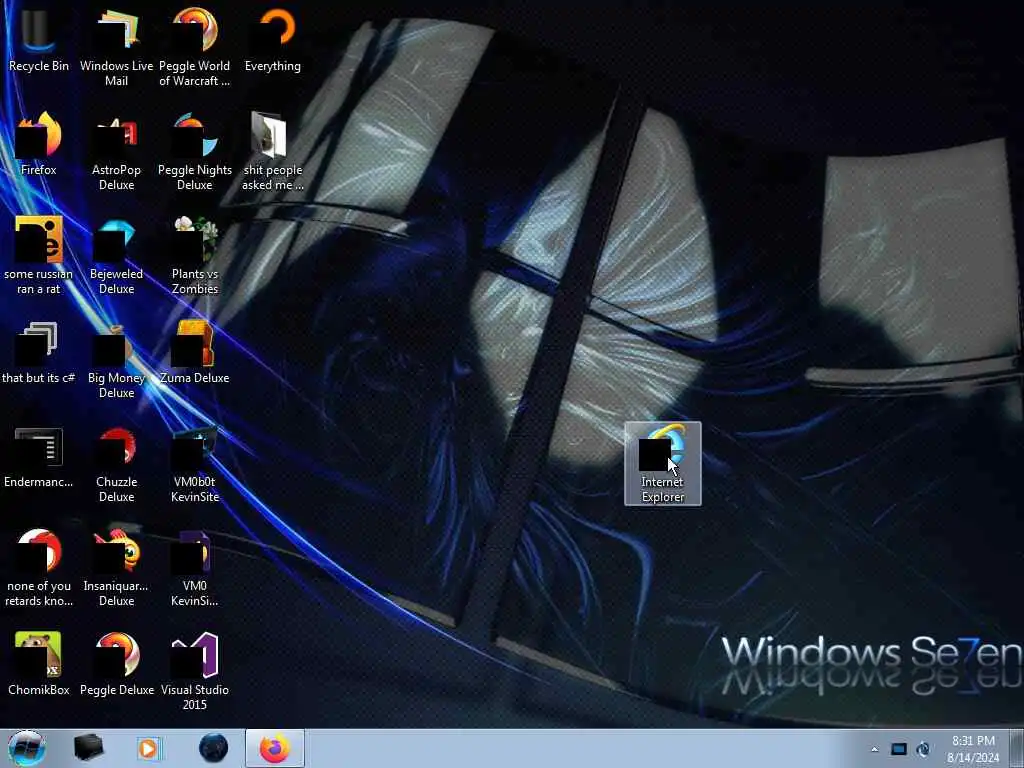Open the dark globe taskbar icon
This screenshot has height=768, width=1024.
click(x=214, y=748)
